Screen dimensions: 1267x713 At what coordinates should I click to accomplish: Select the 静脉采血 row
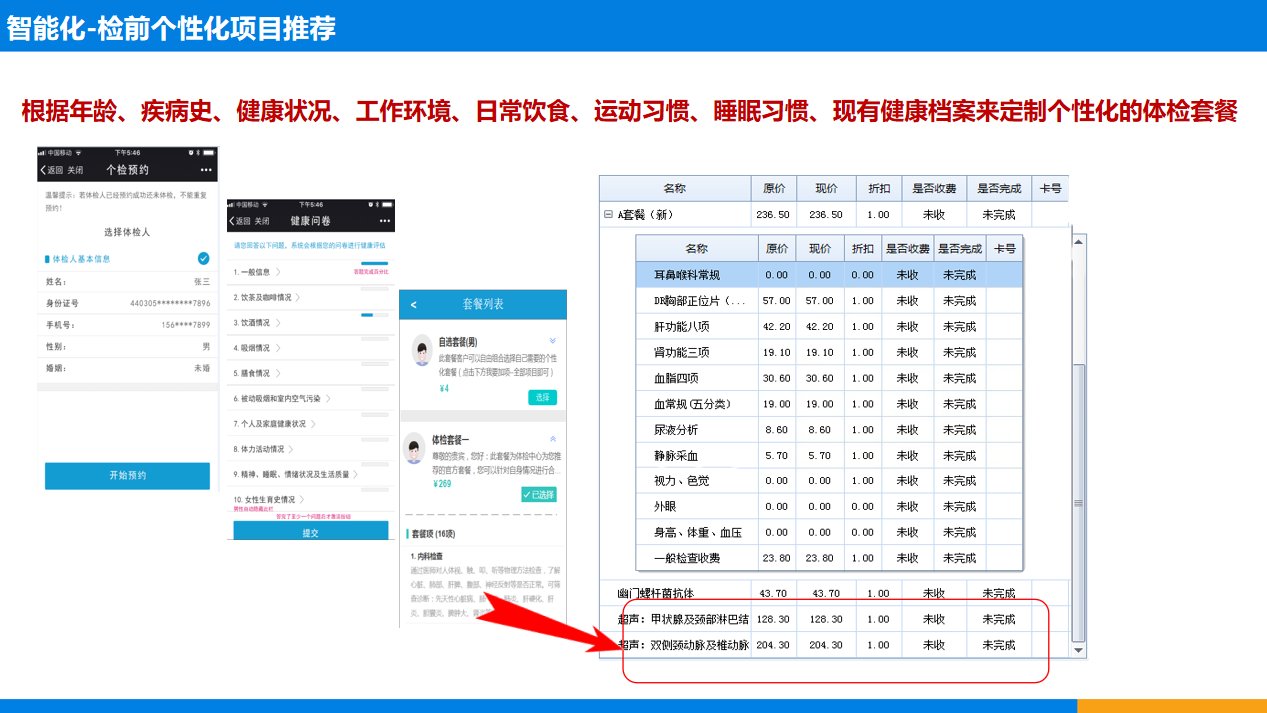[829, 455]
